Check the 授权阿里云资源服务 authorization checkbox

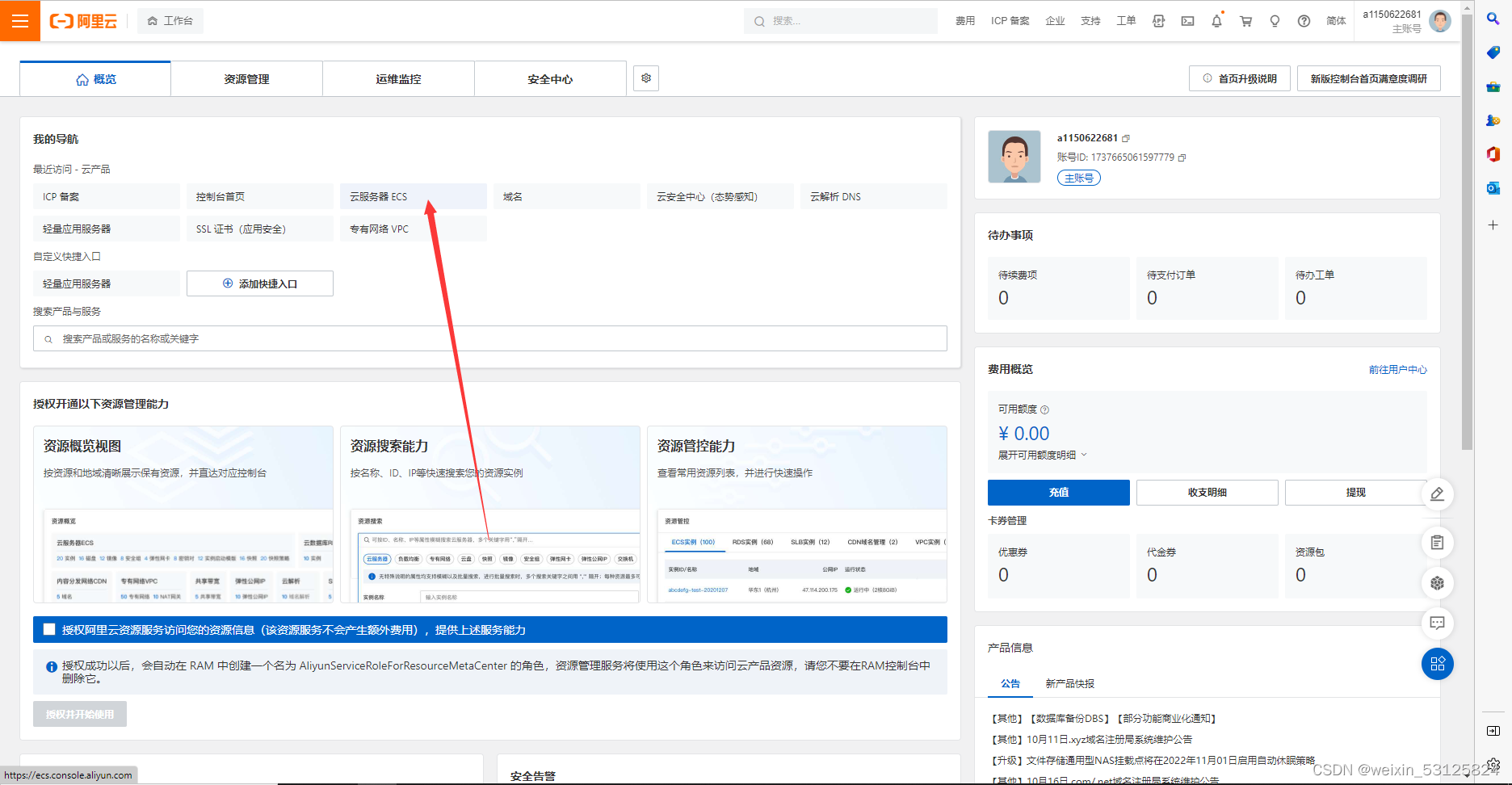coord(49,629)
